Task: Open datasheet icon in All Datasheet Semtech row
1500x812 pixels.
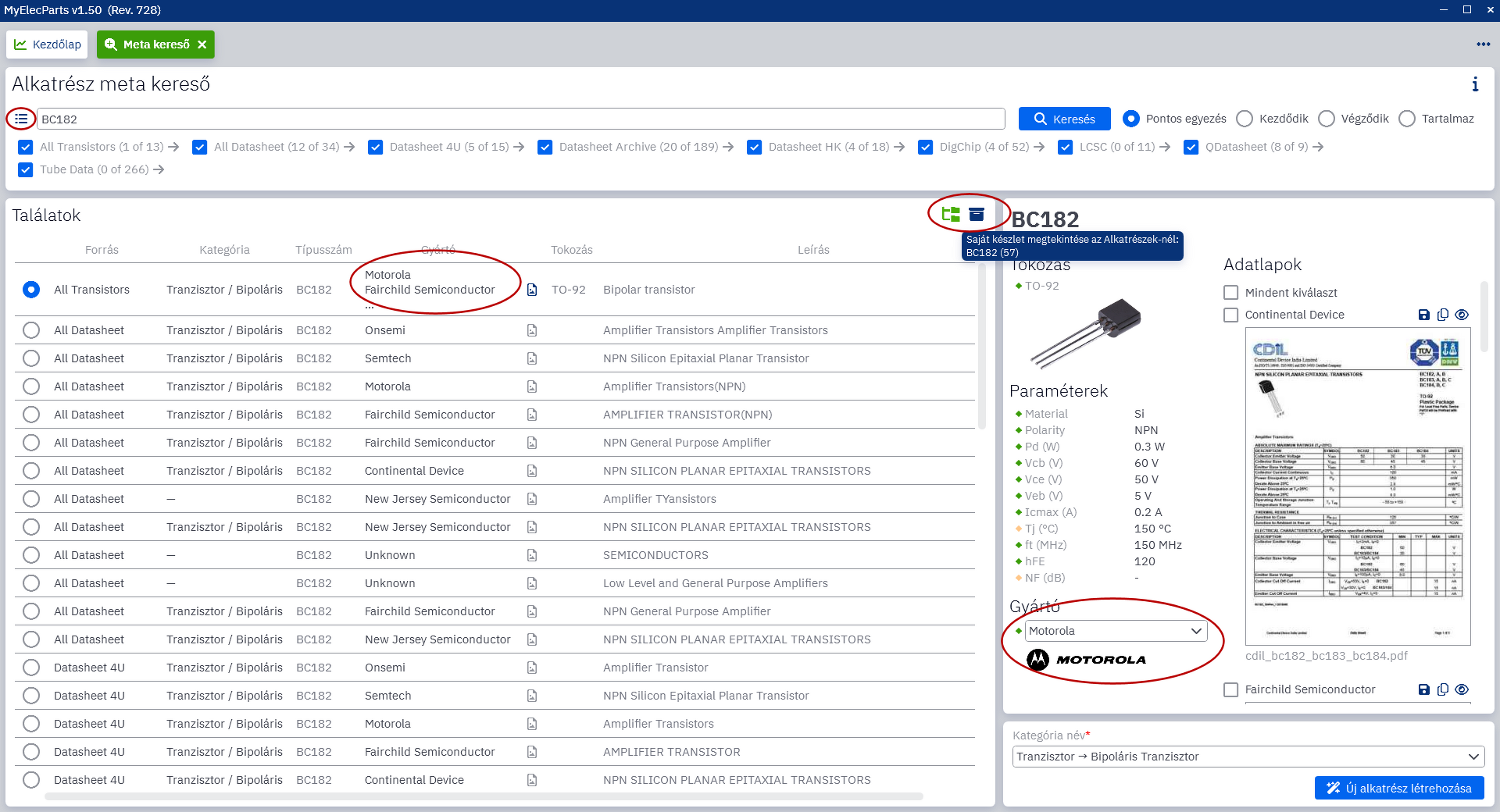Action: [x=532, y=358]
